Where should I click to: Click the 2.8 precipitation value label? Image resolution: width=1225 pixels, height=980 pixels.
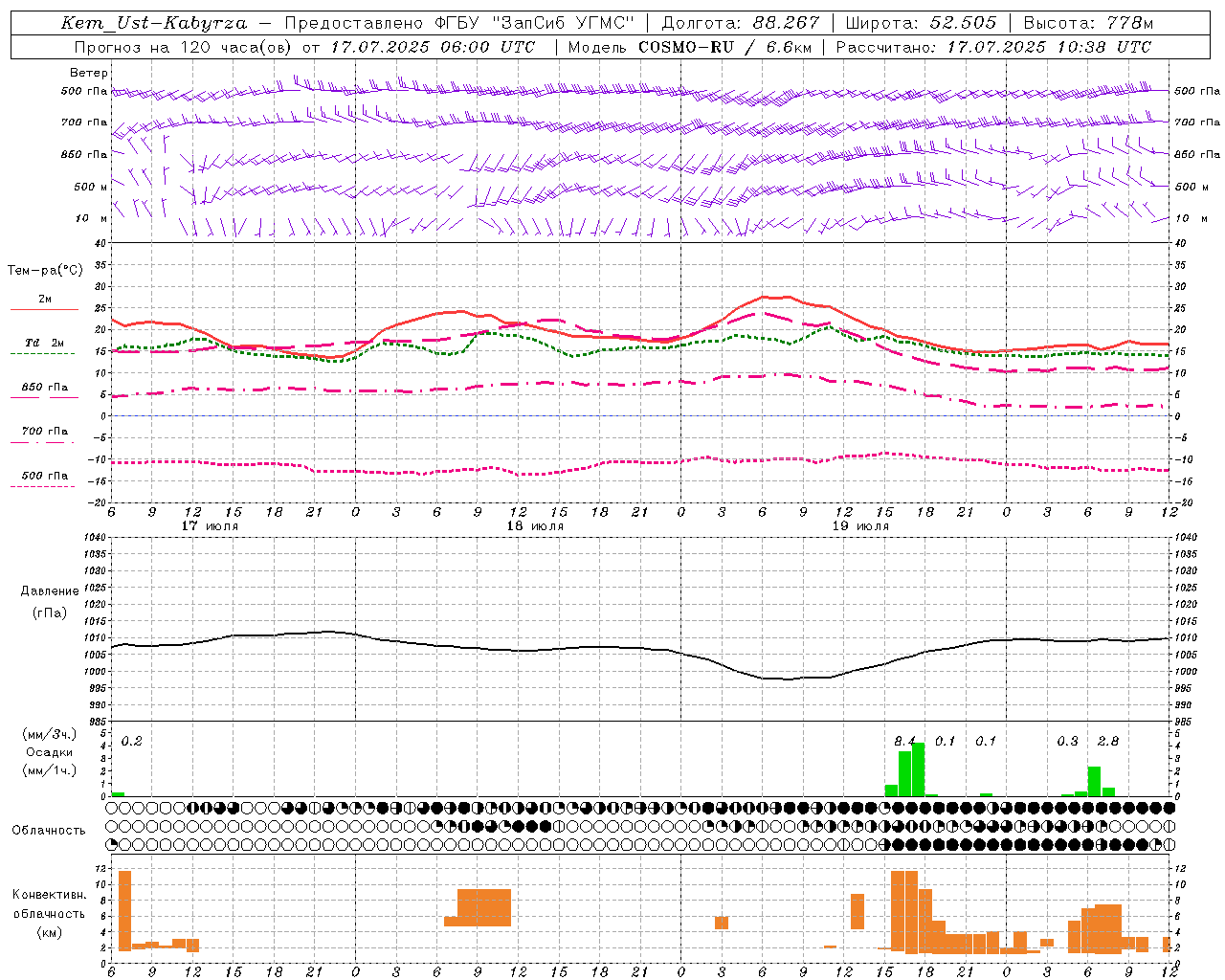point(1107,742)
